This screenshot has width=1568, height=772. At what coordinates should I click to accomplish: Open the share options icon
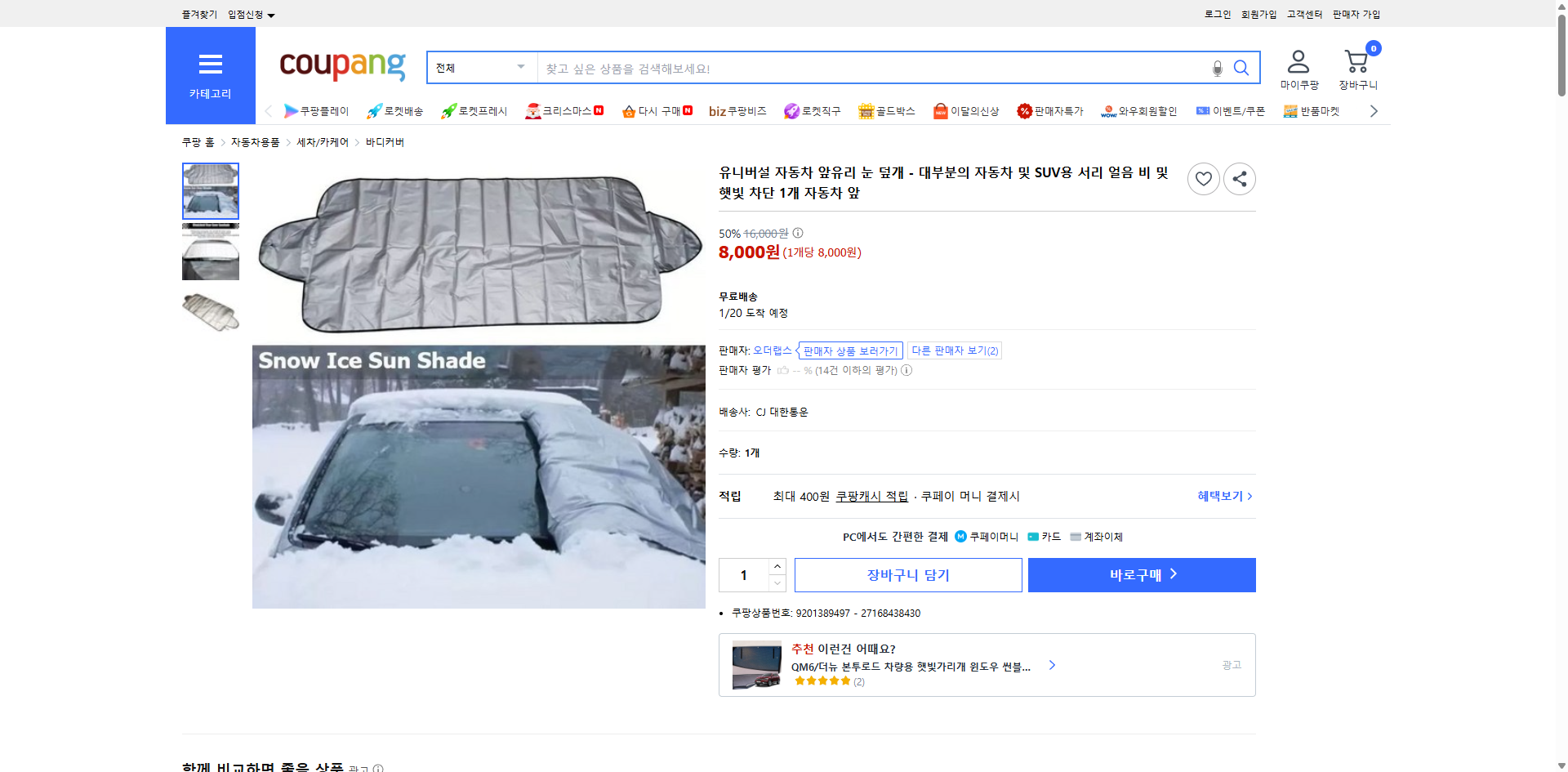coord(1239,178)
